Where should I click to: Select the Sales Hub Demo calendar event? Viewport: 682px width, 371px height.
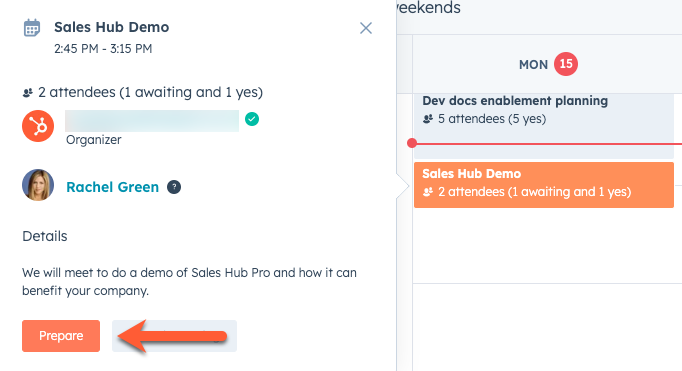point(544,185)
